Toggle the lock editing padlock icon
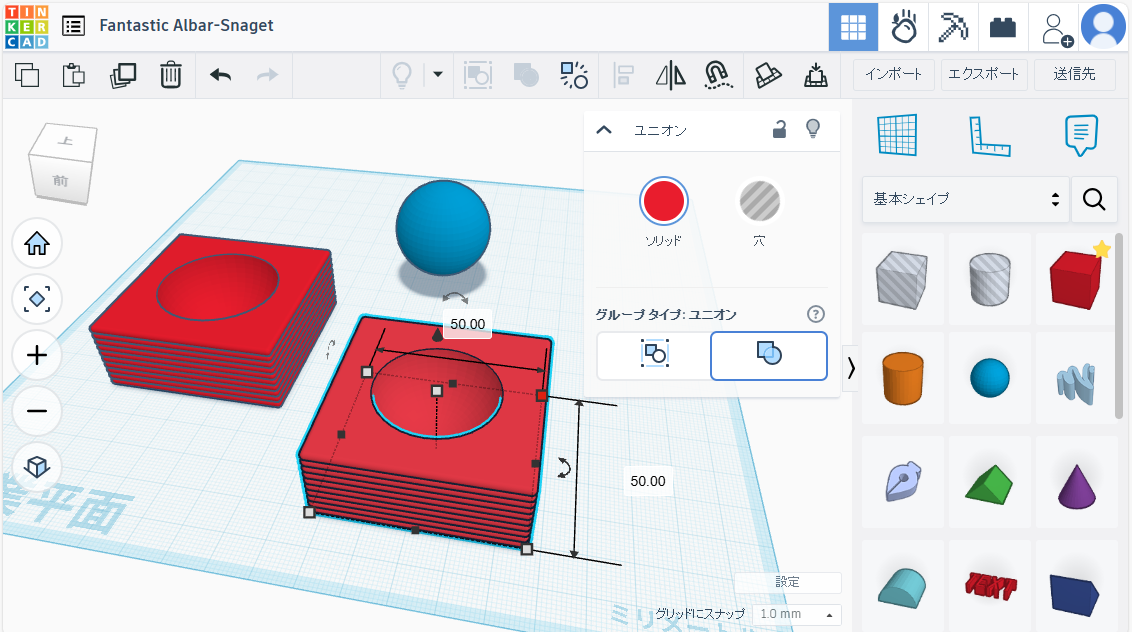 click(x=779, y=129)
